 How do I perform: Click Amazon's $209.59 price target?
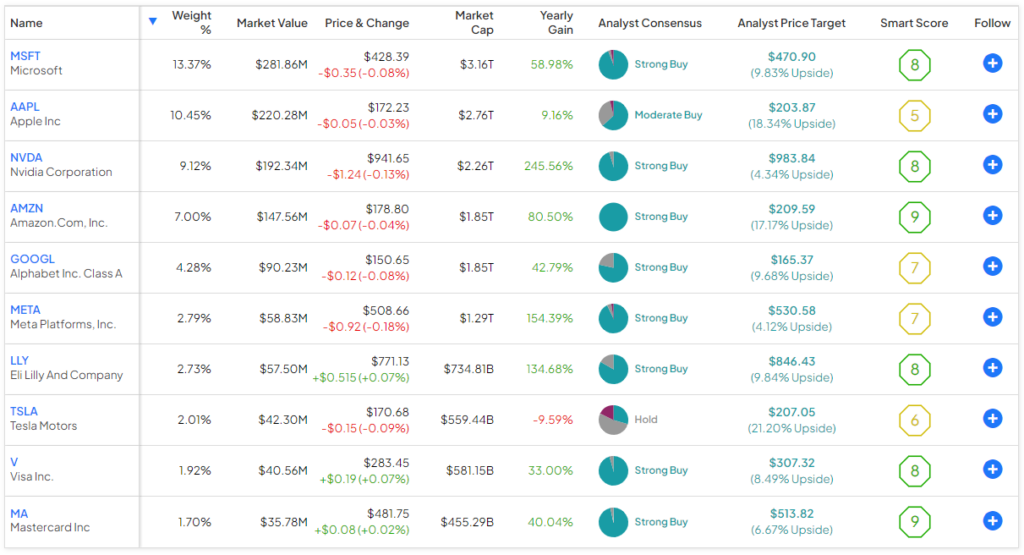[791, 209]
